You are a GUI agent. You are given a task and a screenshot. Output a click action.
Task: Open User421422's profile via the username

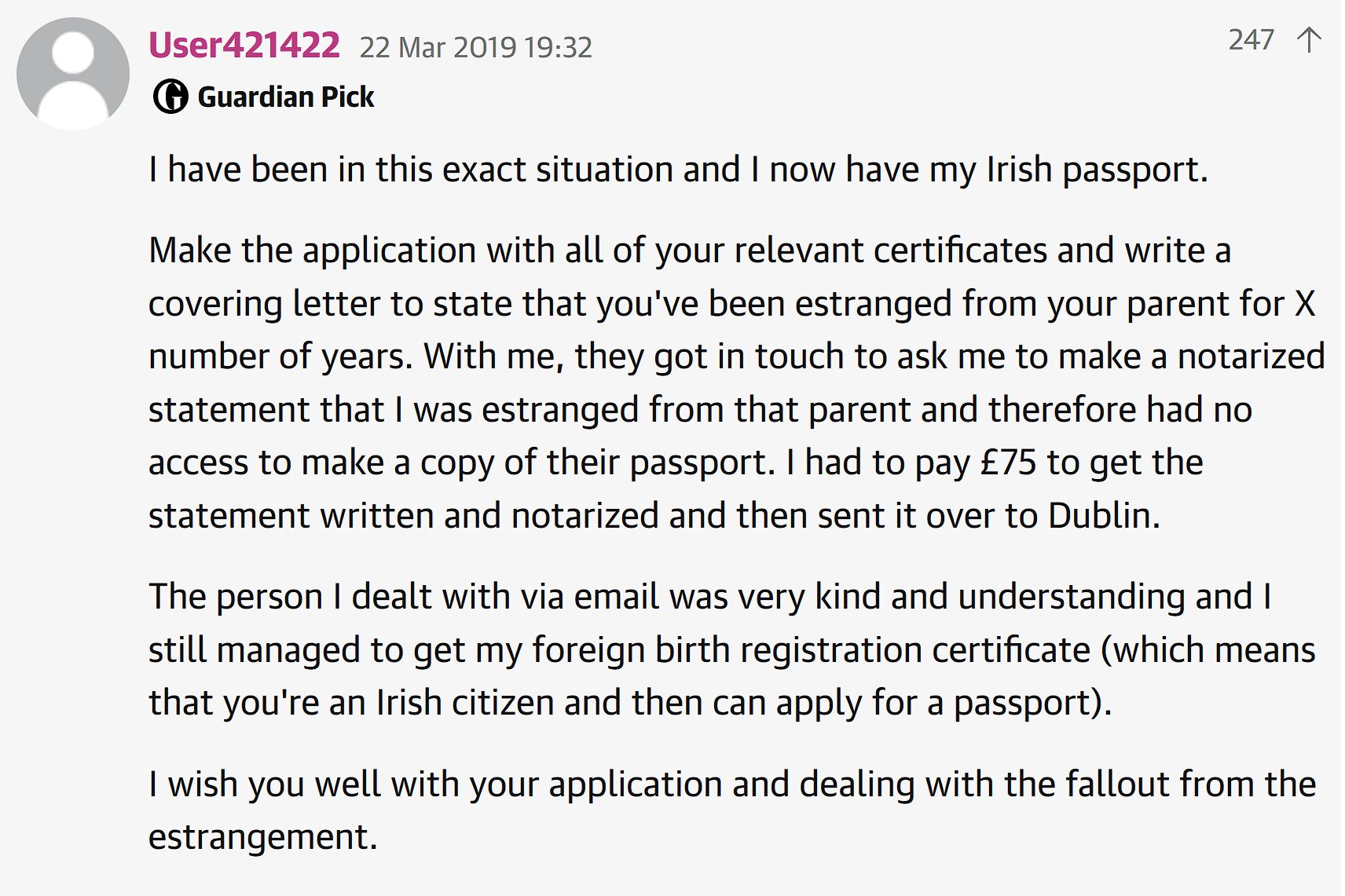(x=244, y=45)
